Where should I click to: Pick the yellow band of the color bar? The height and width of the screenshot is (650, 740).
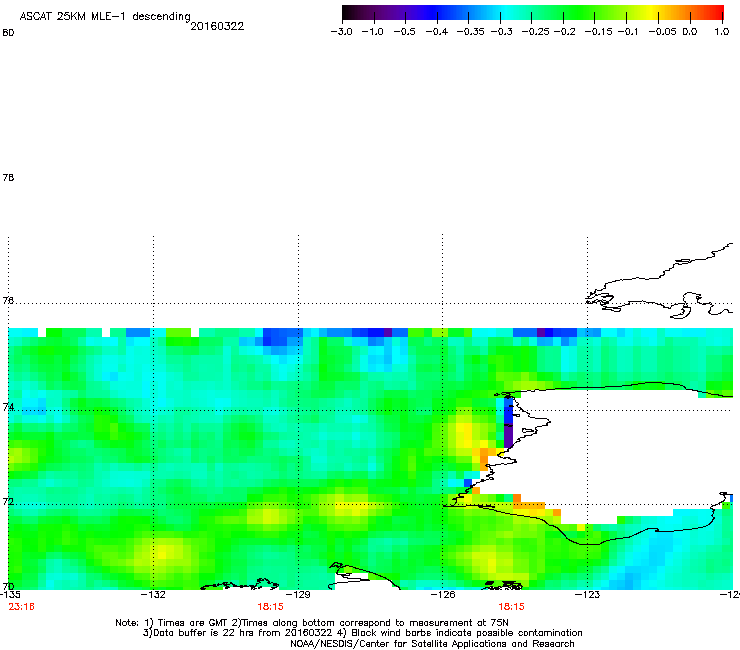click(651, 13)
